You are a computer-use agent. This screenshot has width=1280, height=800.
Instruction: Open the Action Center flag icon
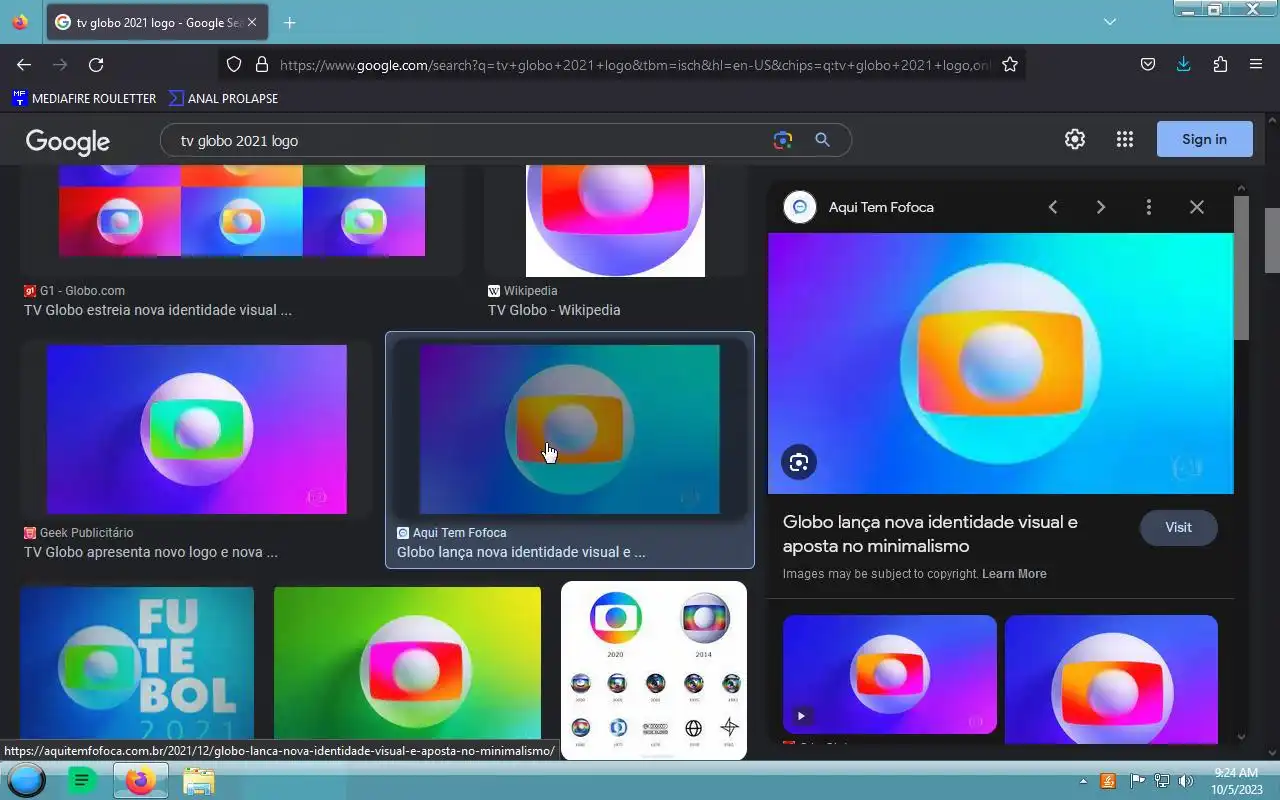(1137, 781)
